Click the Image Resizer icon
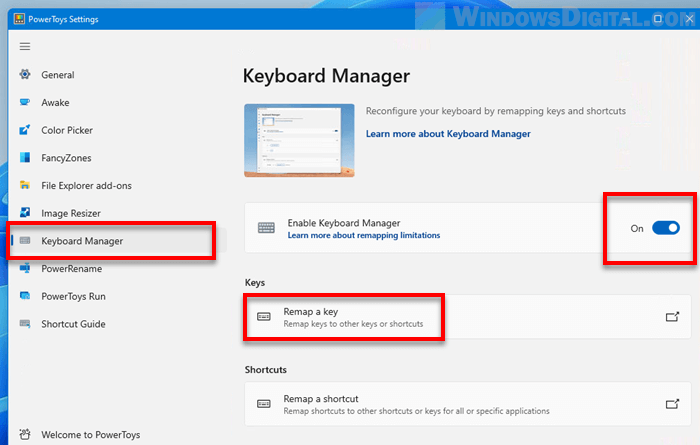 coord(25,213)
